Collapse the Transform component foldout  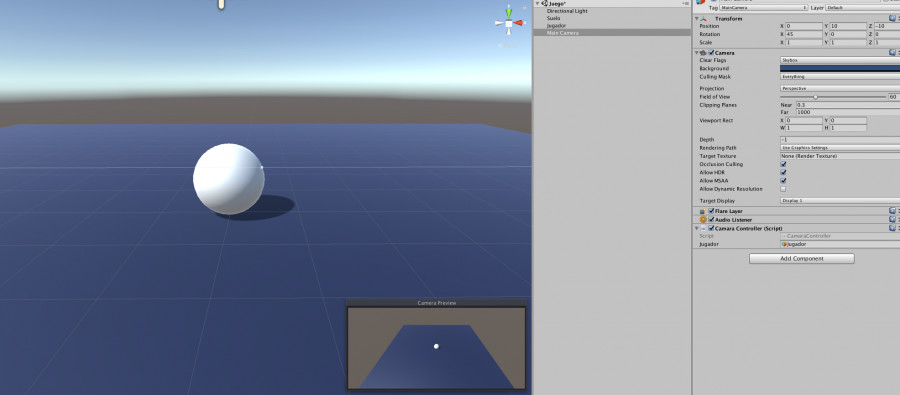pyautogui.click(x=696, y=19)
